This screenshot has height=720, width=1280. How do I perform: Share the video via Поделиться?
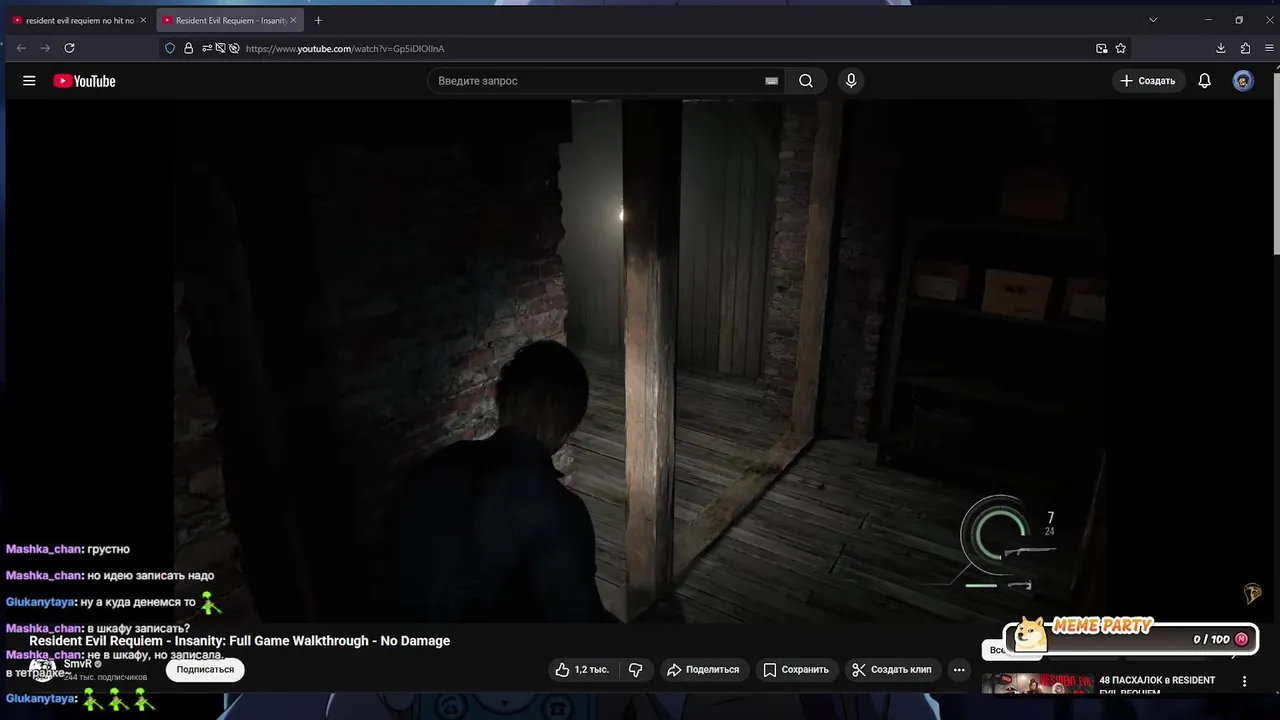pyautogui.click(x=703, y=670)
